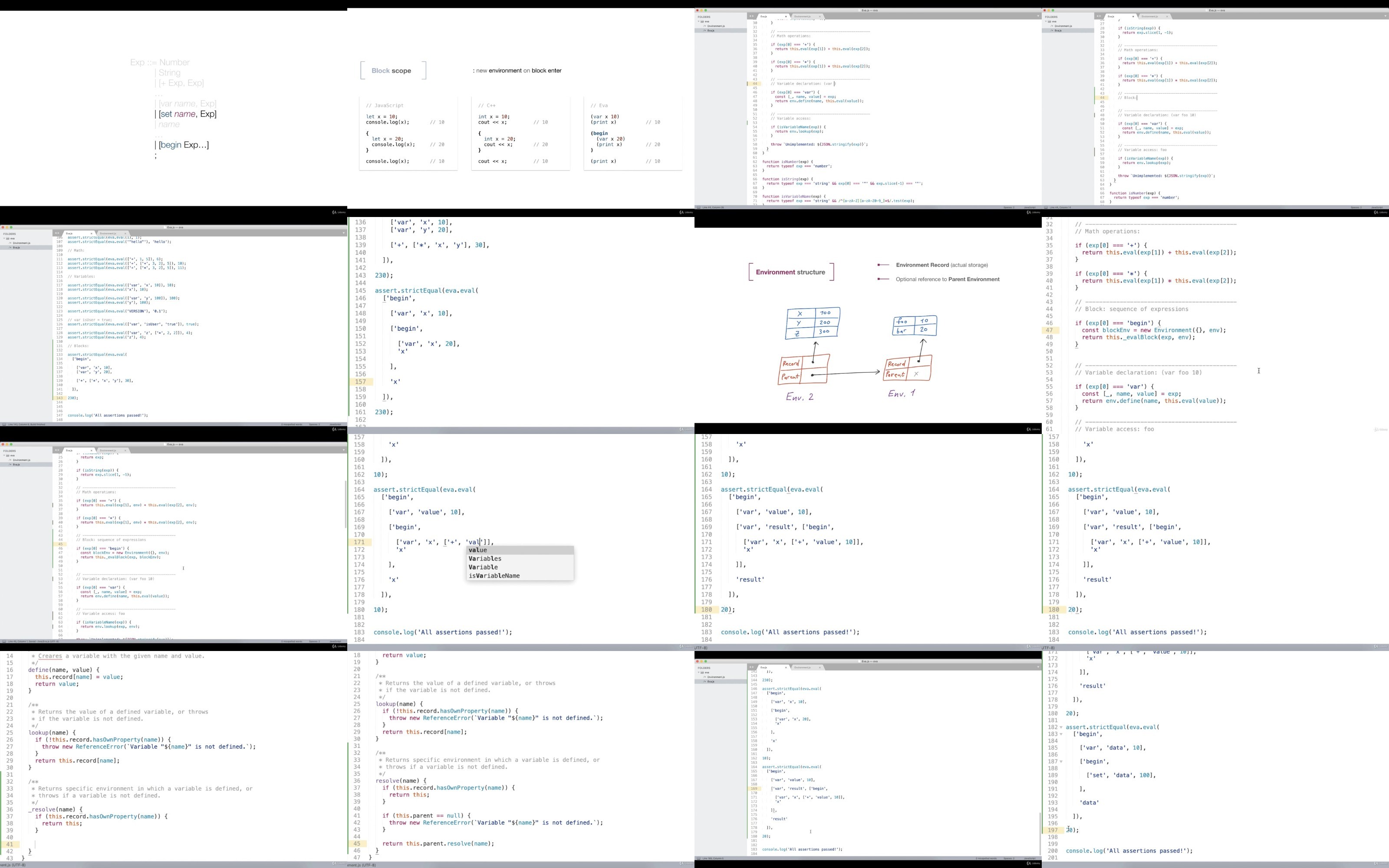Click 'Environment Record (actual storage)' legend text
This screenshot has height=868, width=1389.
point(942,265)
